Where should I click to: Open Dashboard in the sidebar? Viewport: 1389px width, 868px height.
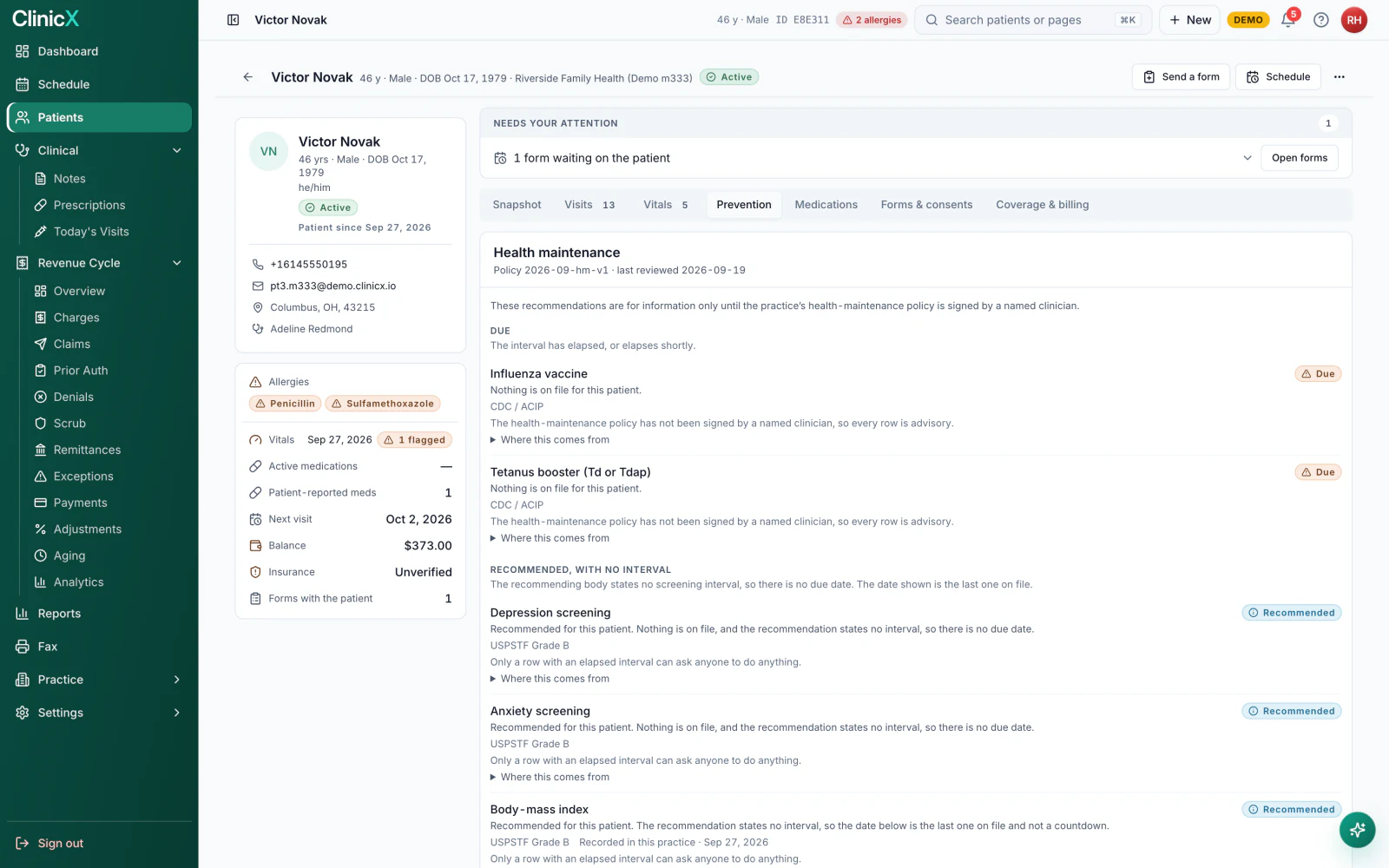[99, 51]
